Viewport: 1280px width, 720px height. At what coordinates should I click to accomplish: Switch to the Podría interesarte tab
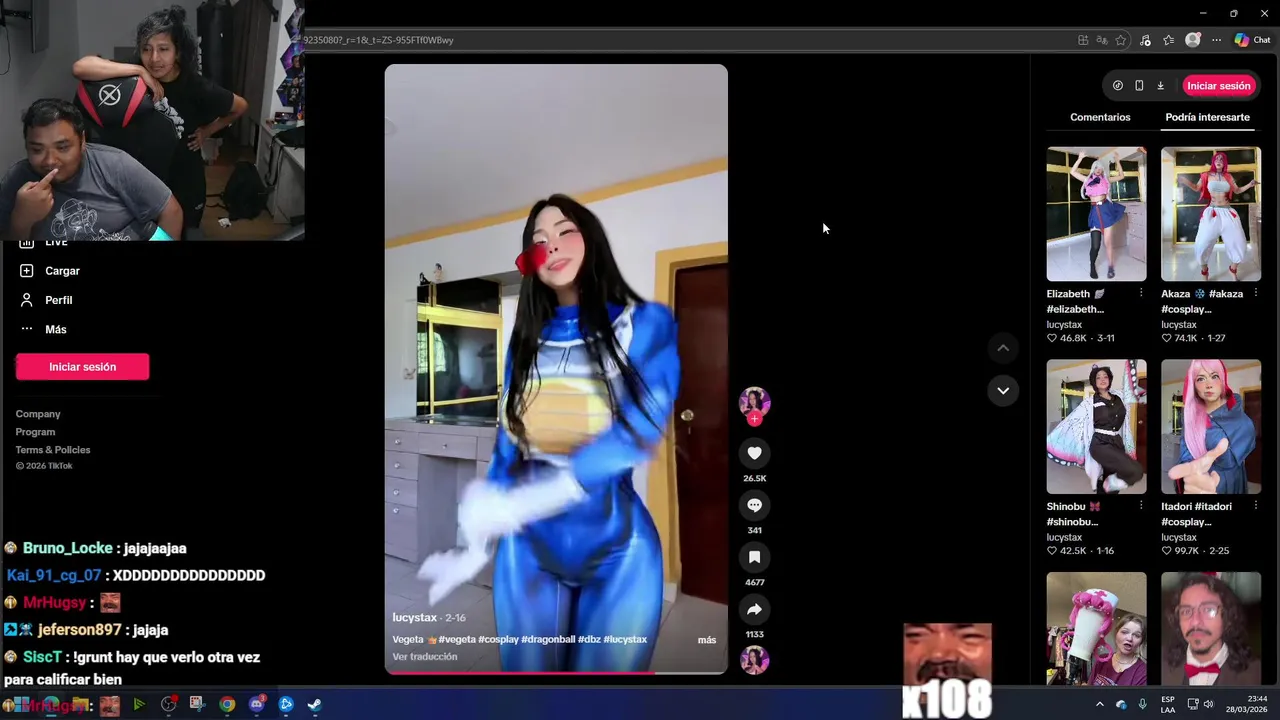coord(1207,117)
